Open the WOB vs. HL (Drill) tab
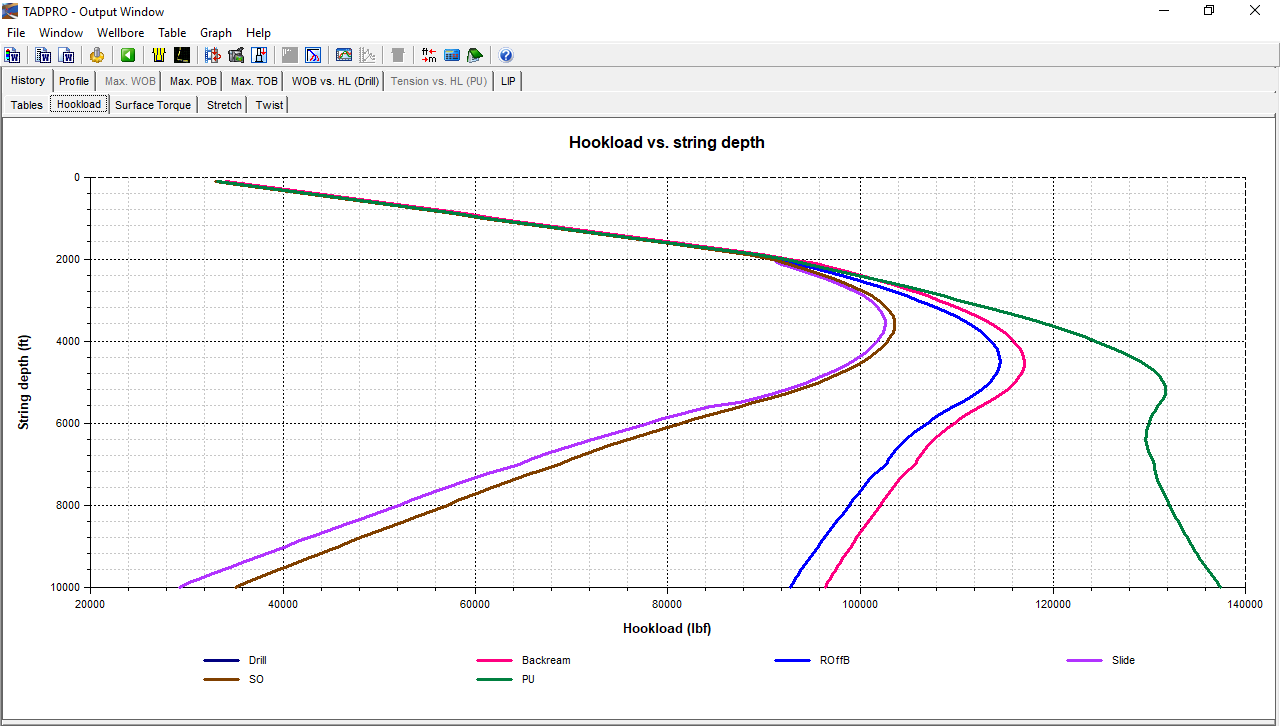 click(335, 81)
